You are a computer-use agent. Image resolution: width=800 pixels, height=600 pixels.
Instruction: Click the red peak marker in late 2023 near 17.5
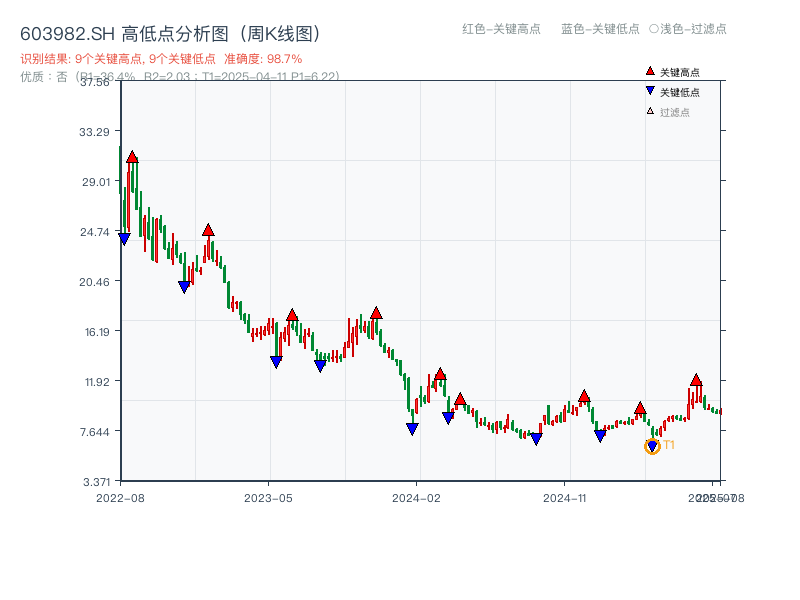(376, 313)
